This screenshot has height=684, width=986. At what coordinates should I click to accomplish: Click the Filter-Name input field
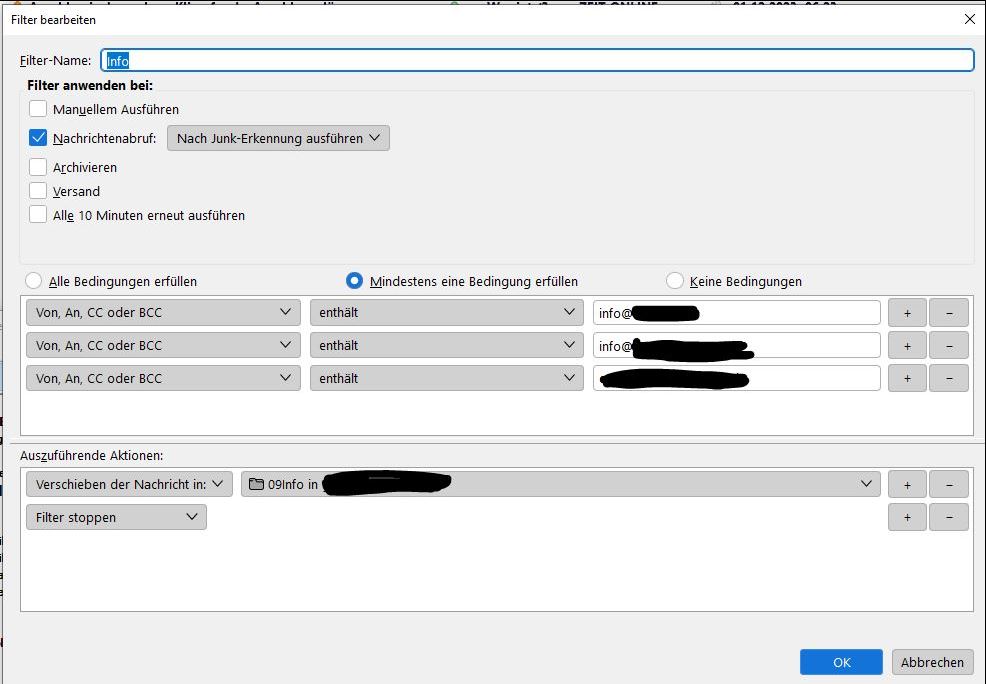tap(538, 60)
